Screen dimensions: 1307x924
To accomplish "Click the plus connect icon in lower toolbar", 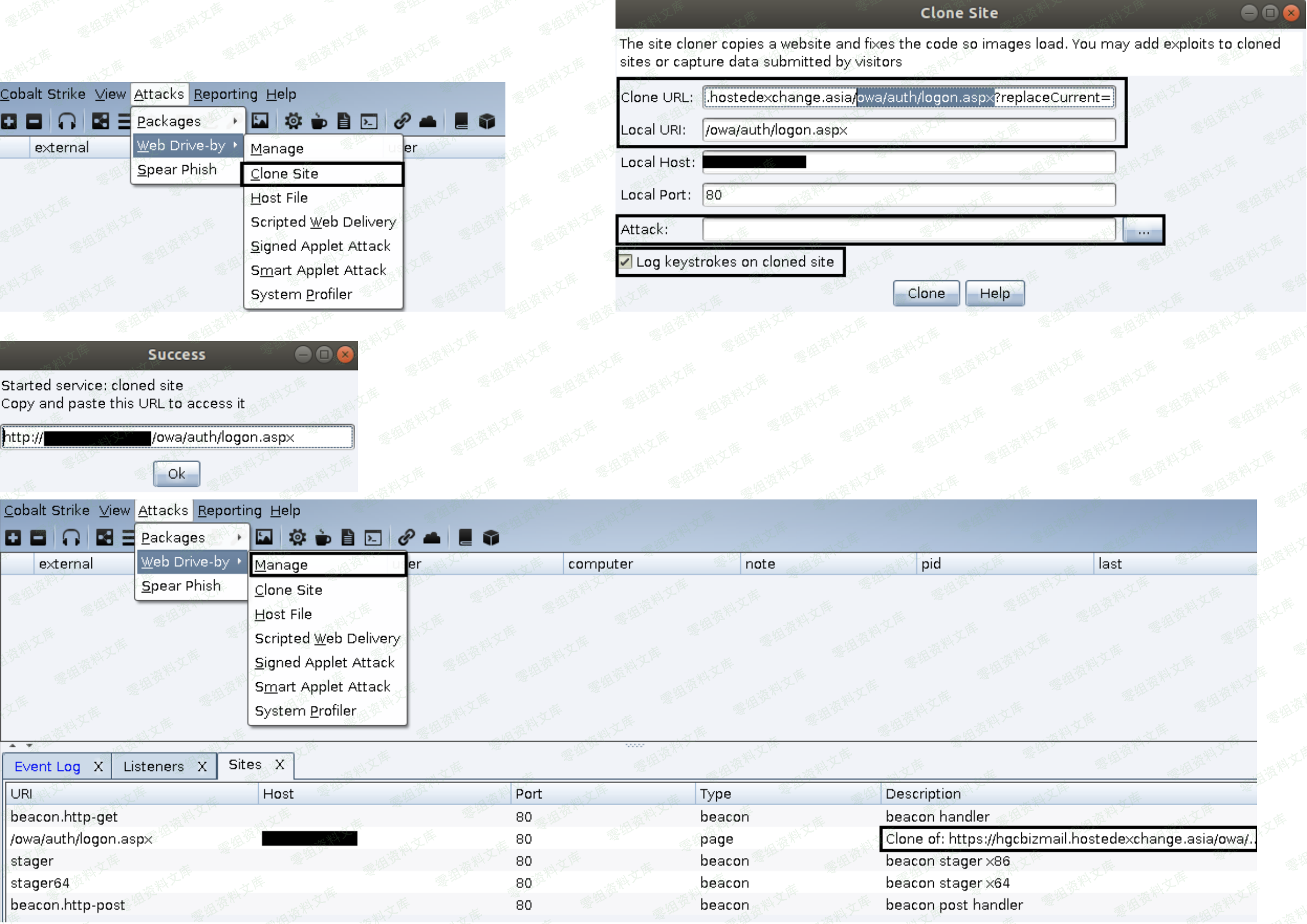I will click(x=13, y=537).
